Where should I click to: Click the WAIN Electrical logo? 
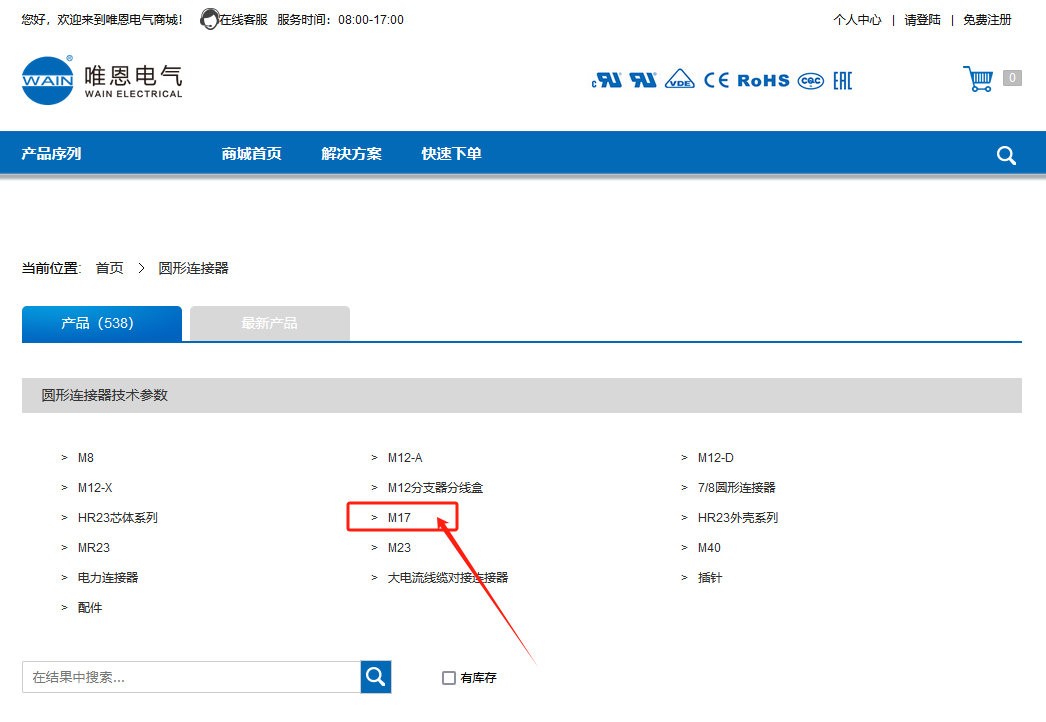(102, 80)
